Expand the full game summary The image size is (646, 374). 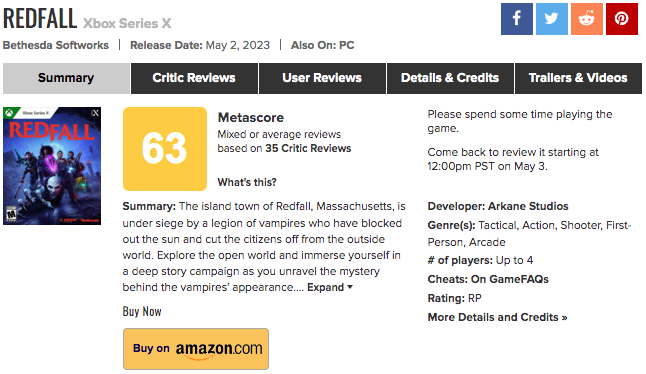(325, 287)
